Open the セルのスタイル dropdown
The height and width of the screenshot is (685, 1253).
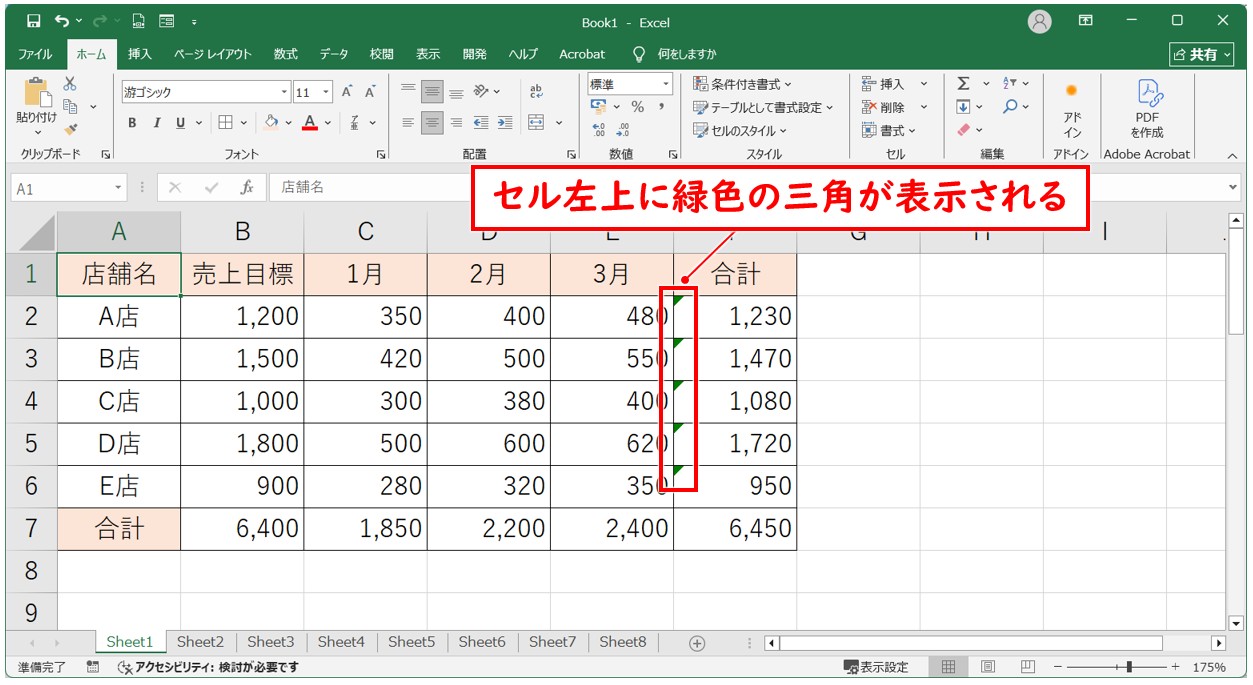pyautogui.click(x=740, y=130)
